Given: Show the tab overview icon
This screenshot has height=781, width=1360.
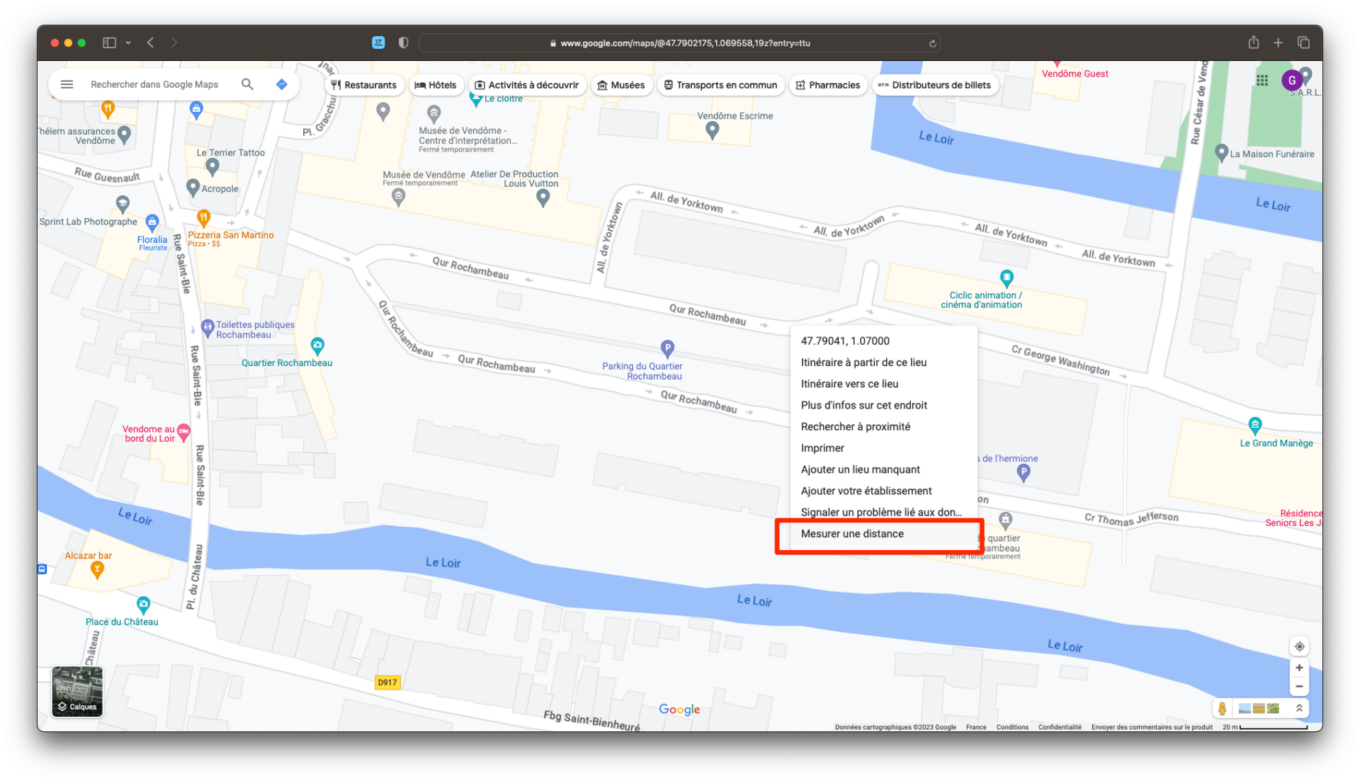Looking at the screenshot, I should pyautogui.click(x=1303, y=43).
